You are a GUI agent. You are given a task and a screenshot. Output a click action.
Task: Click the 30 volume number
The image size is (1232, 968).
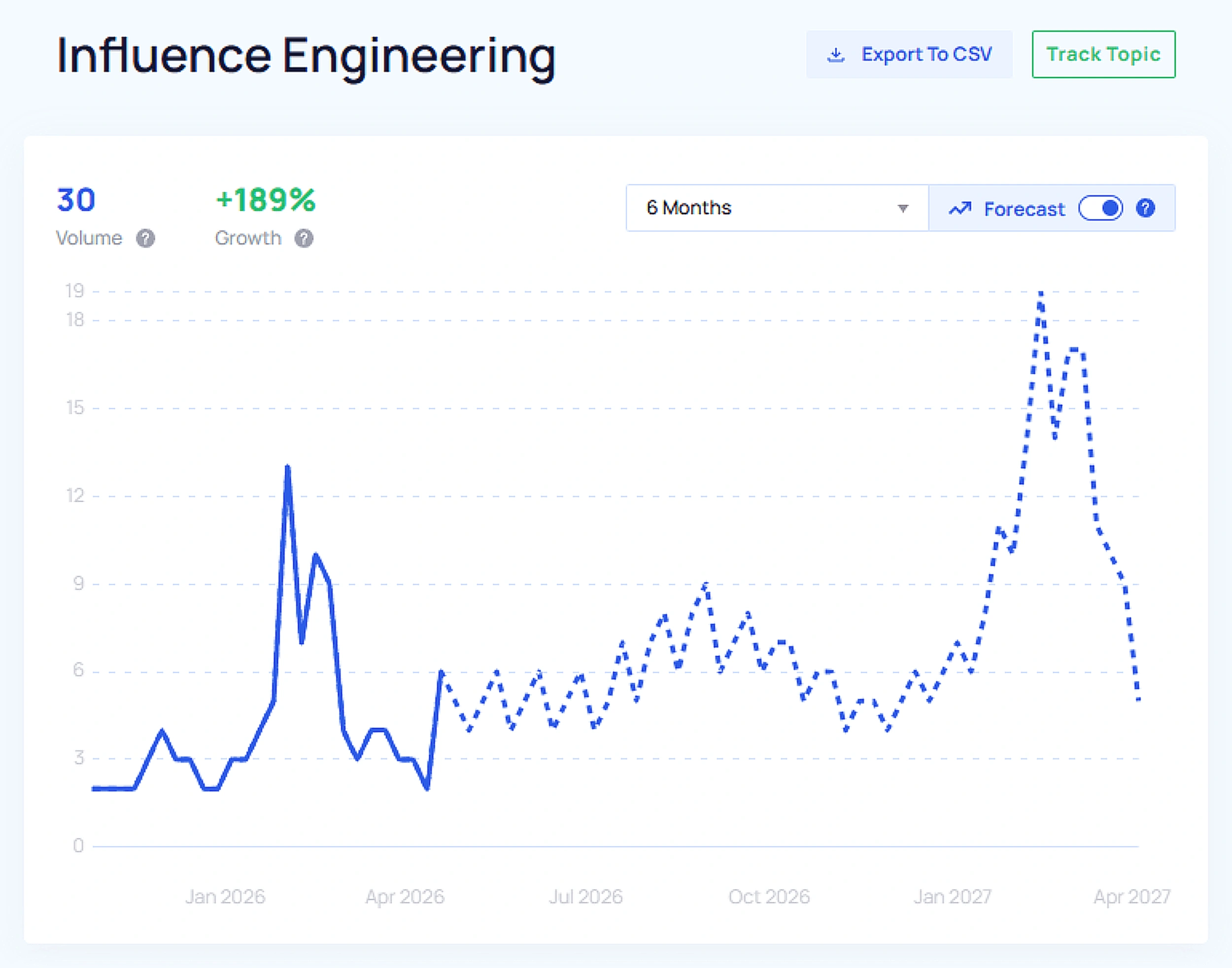coord(76,200)
